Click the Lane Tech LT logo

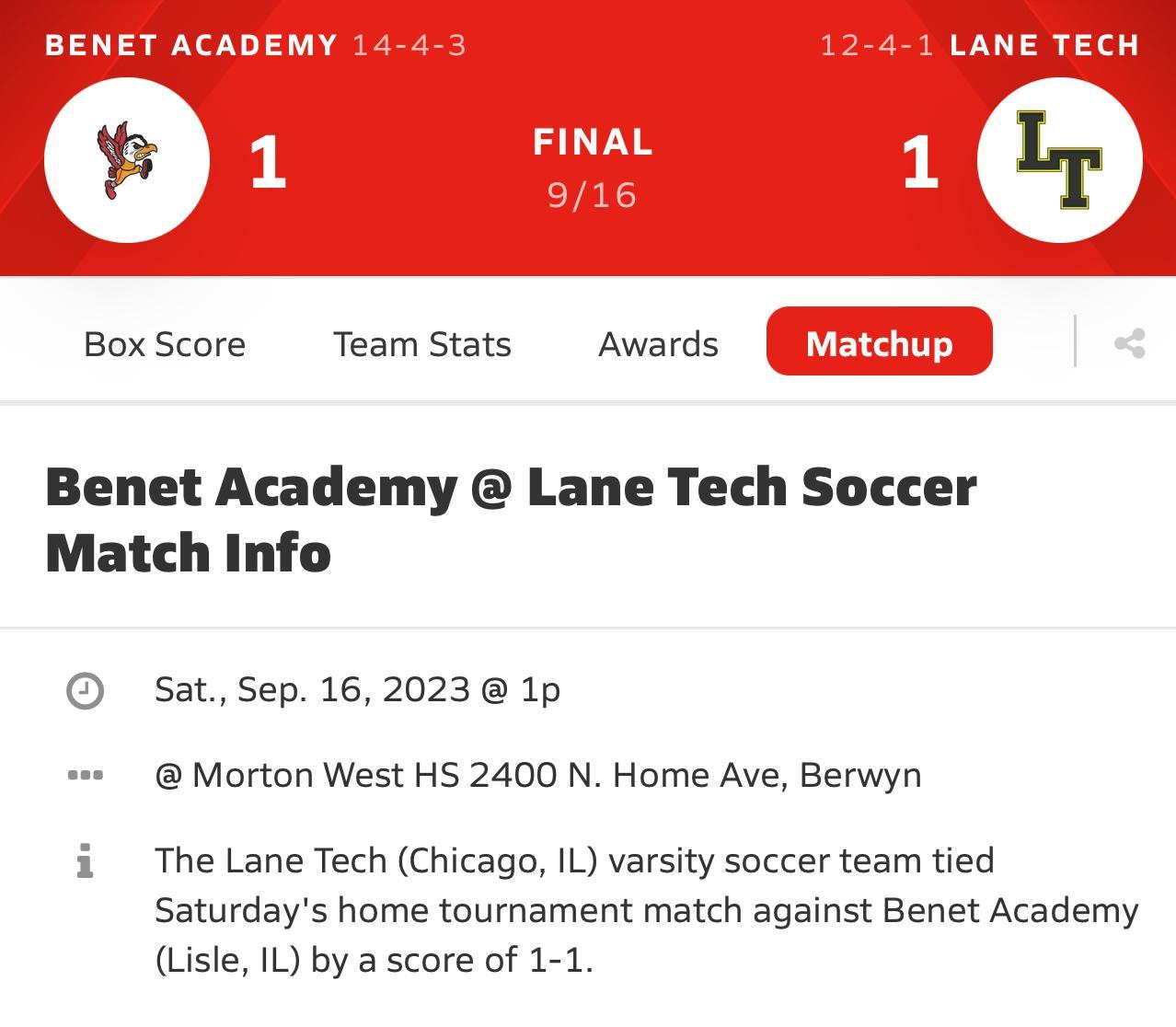click(x=1059, y=160)
